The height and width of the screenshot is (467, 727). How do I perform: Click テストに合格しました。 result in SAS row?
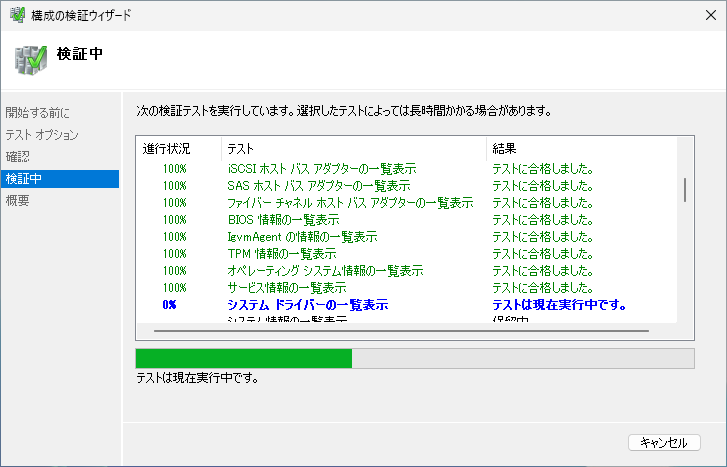point(542,186)
